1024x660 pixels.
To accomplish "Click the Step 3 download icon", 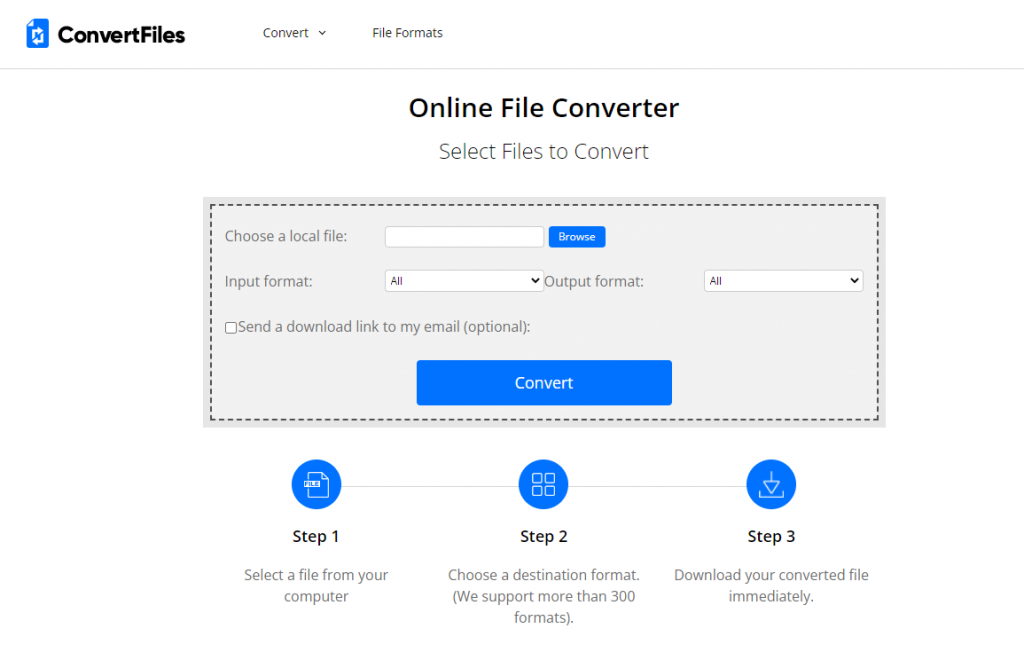I will click(x=771, y=484).
